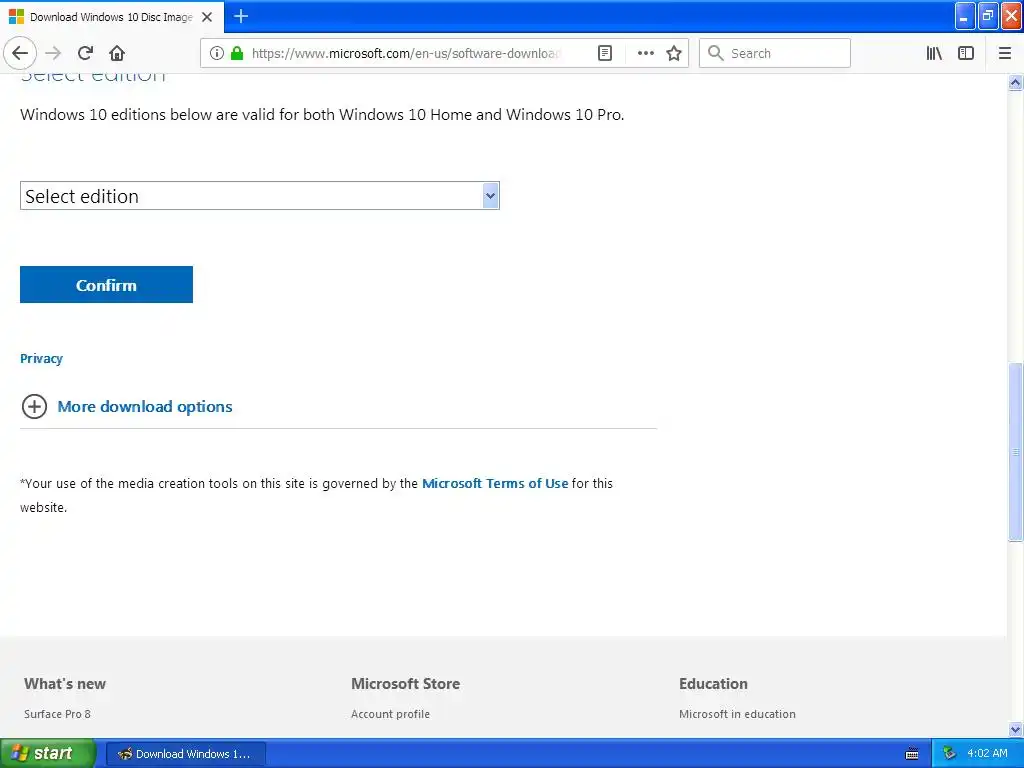The image size is (1024, 768).
Task: Go back using the browser back arrow
Action: point(20,53)
